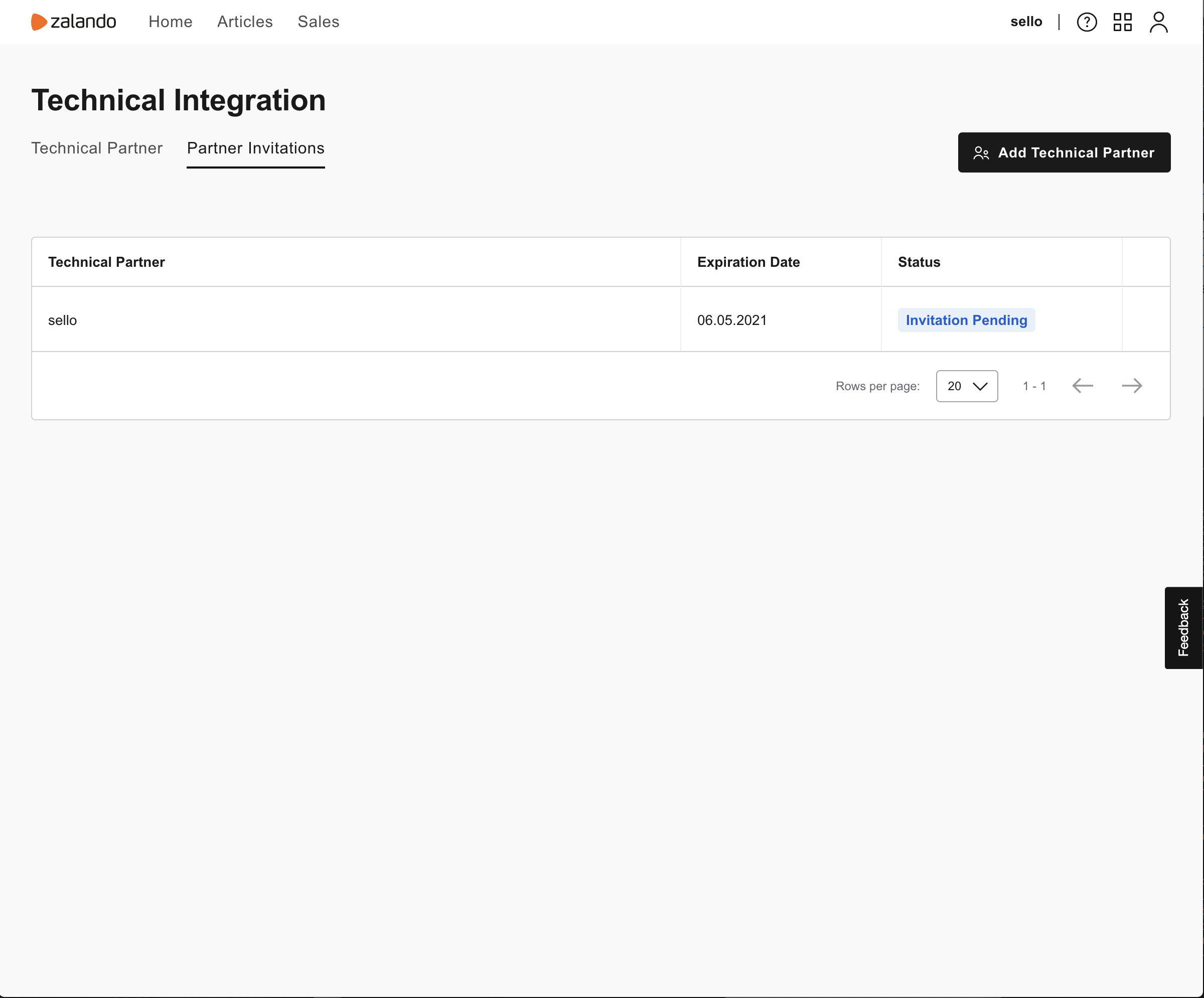Open the Home menu item
The width and height of the screenshot is (1204, 998).
170,22
